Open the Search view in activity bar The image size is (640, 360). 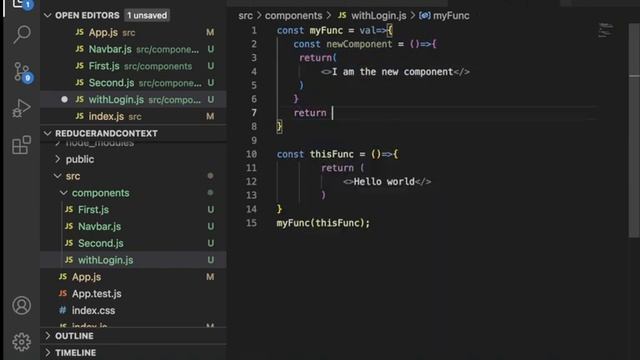pos(22,34)
